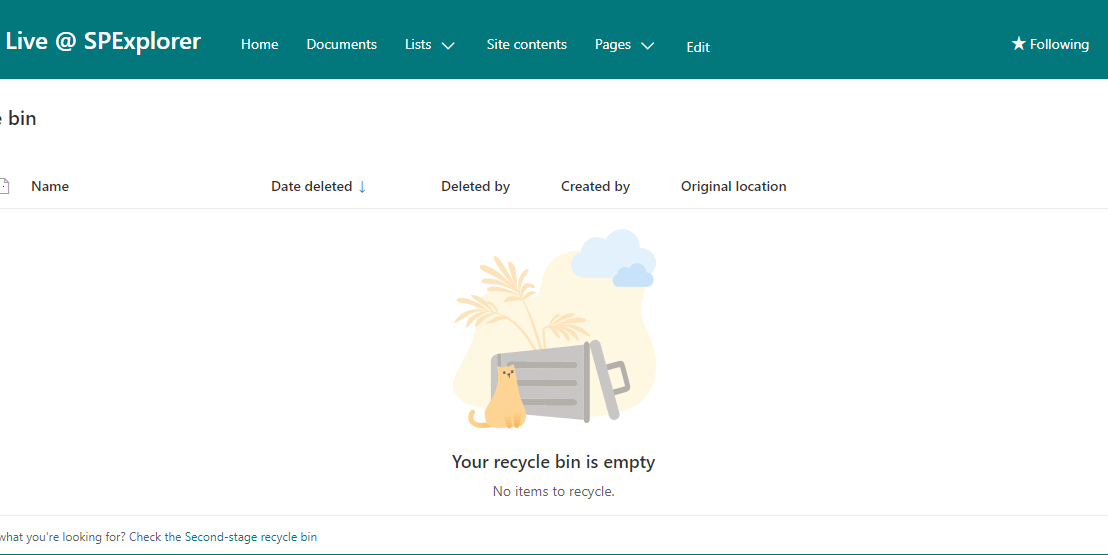
Task: Expand the Pages dropdown chevron
Action: coord(648,46)
